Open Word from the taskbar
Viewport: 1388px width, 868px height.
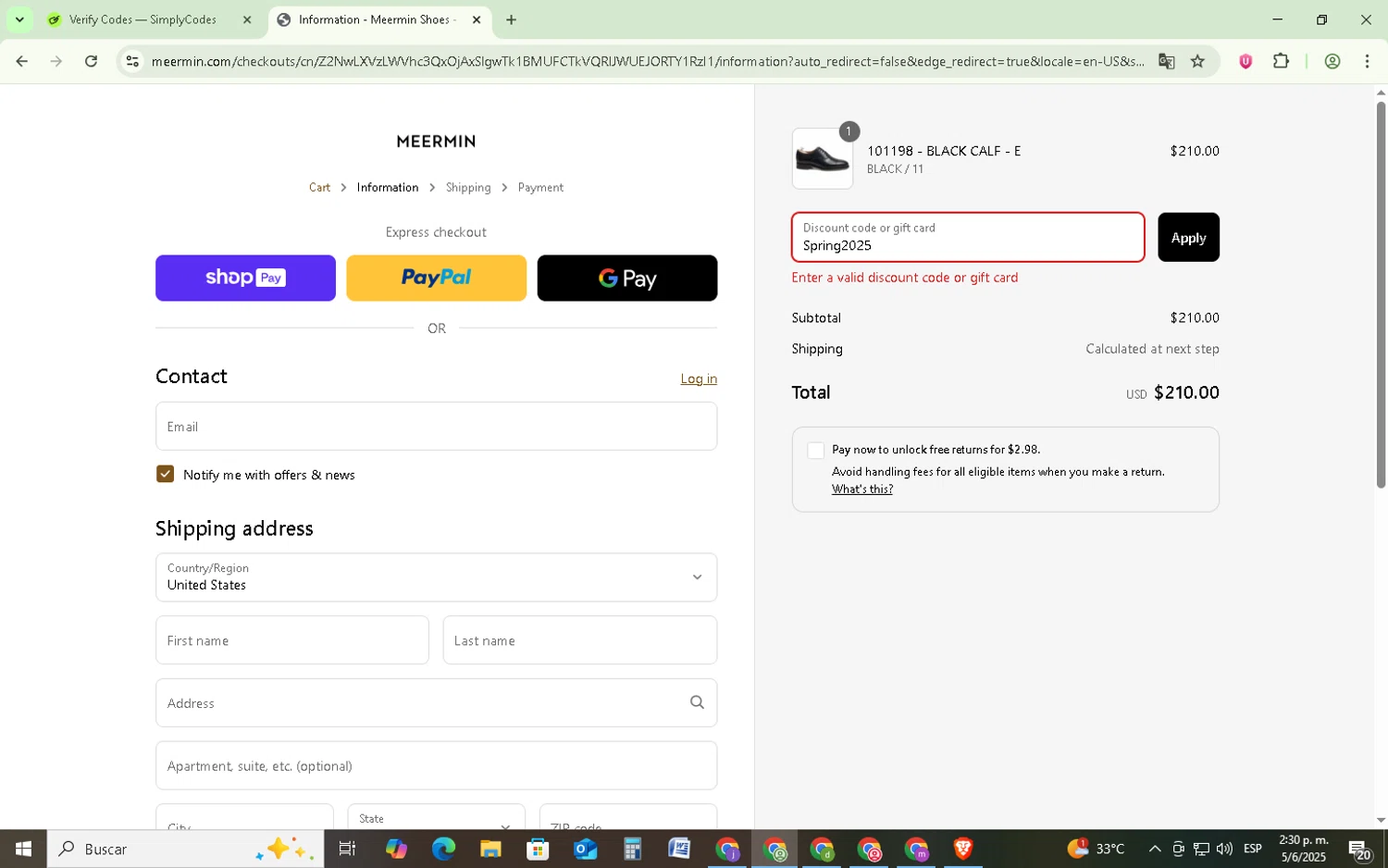(679, 849)
